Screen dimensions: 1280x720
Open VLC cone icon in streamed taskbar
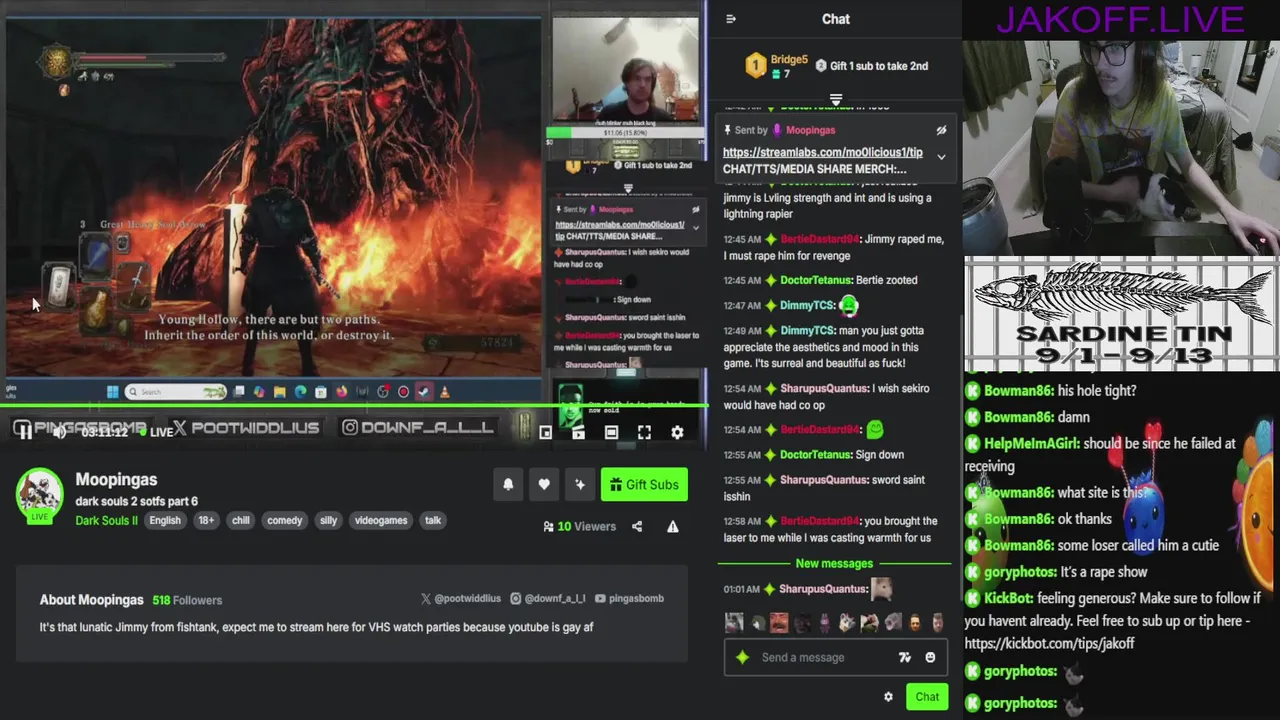click(x=444, y=392)
